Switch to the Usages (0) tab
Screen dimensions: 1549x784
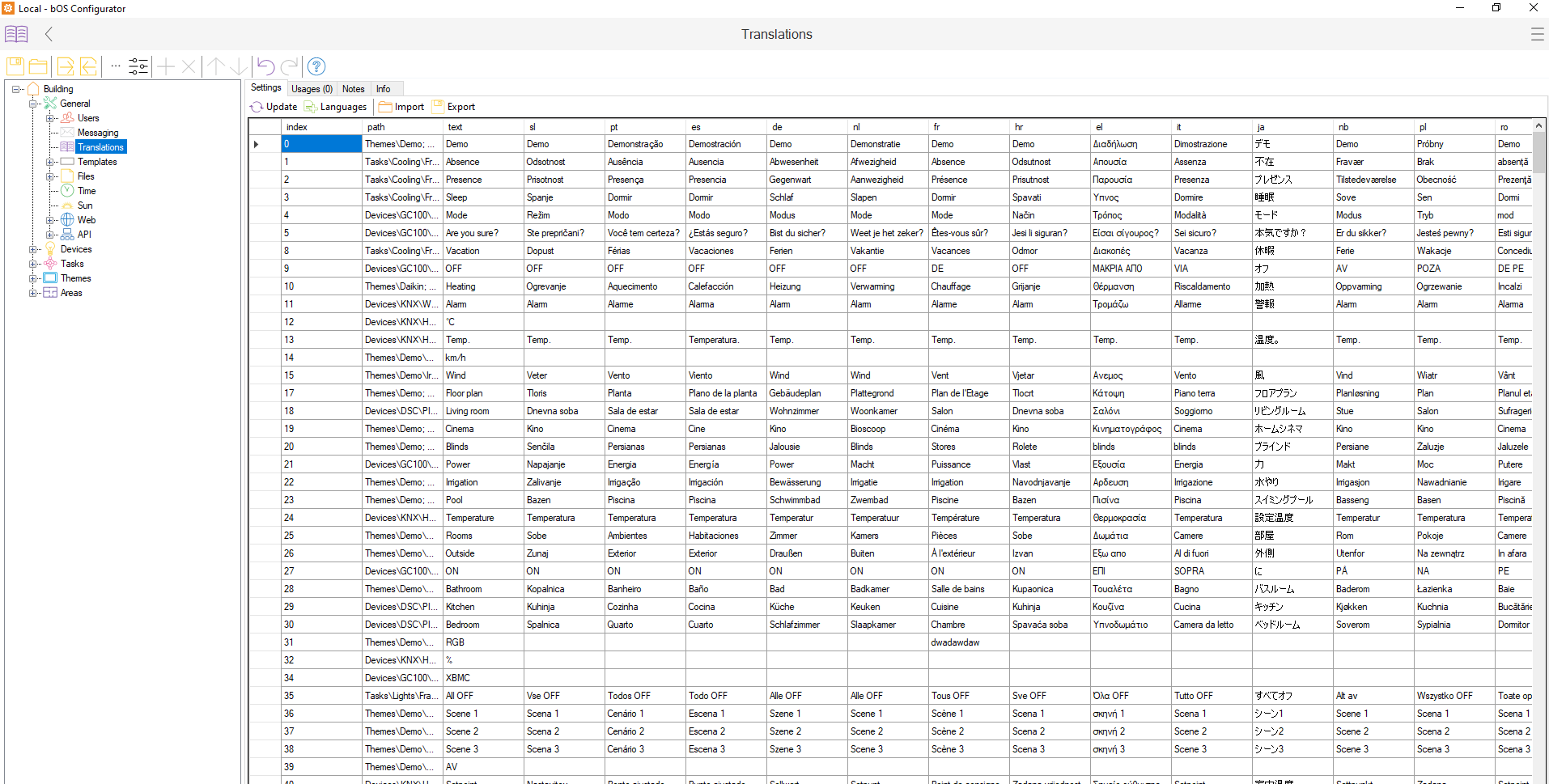[312, 89]
